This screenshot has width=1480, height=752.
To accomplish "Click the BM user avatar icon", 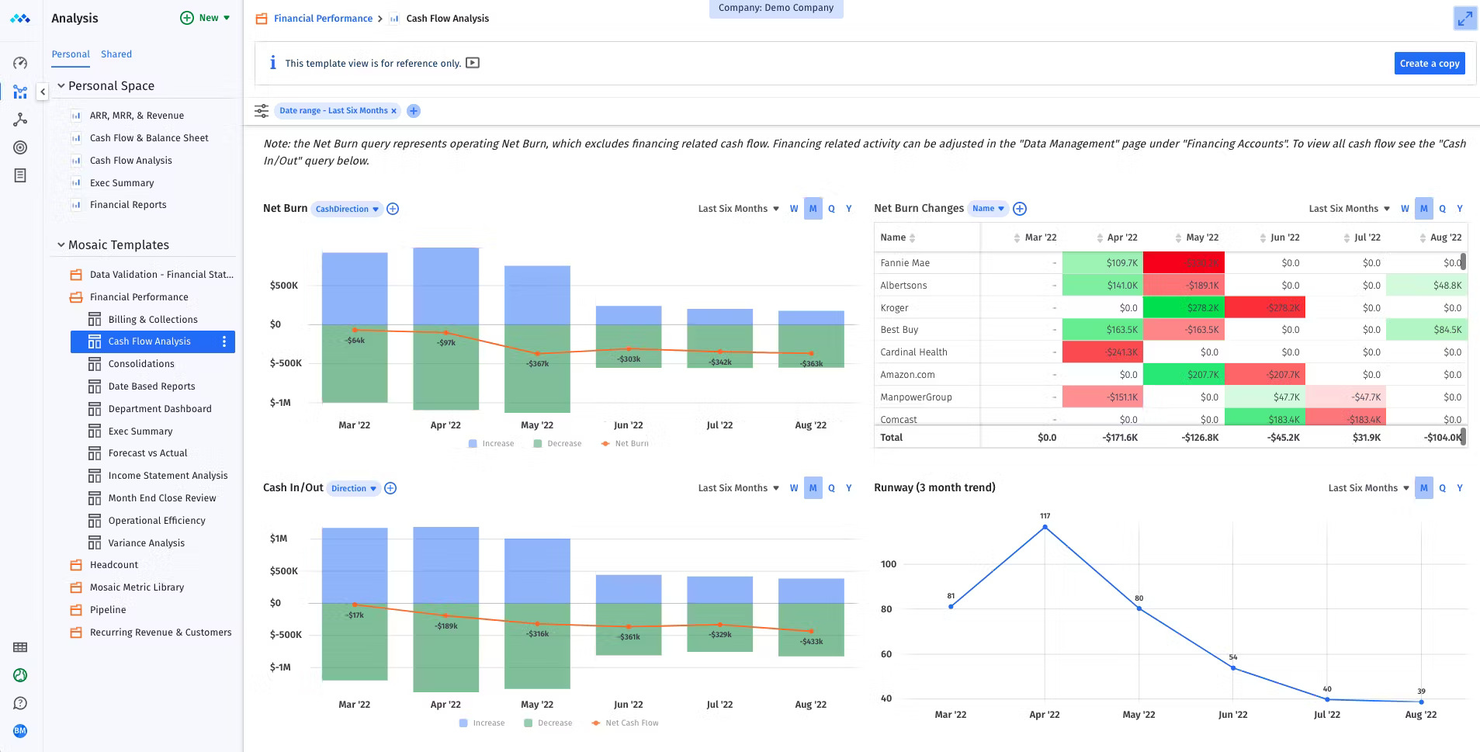I will coord(20,731).
